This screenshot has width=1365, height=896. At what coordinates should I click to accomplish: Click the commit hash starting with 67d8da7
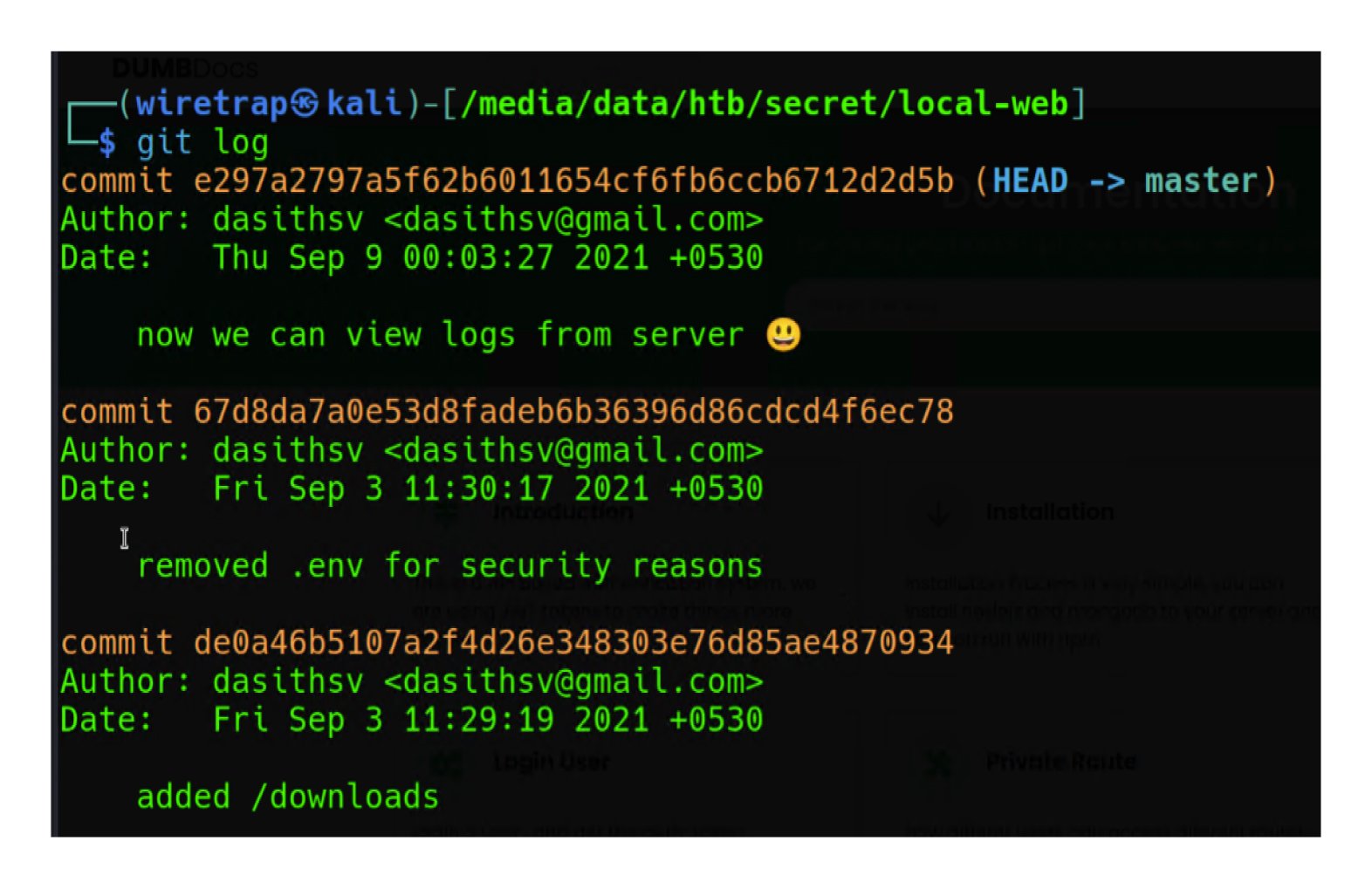point(573,412)
